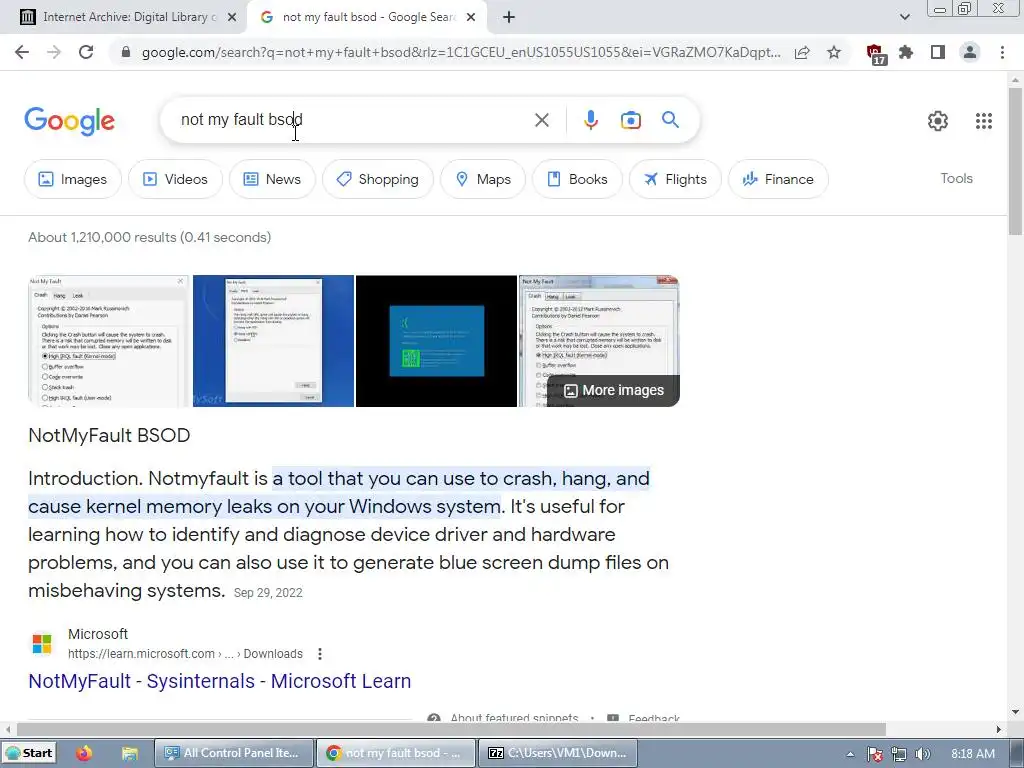Switch to the Internet Archive tab
Screen dimensions: 1024x768
[x=124, y=17]
